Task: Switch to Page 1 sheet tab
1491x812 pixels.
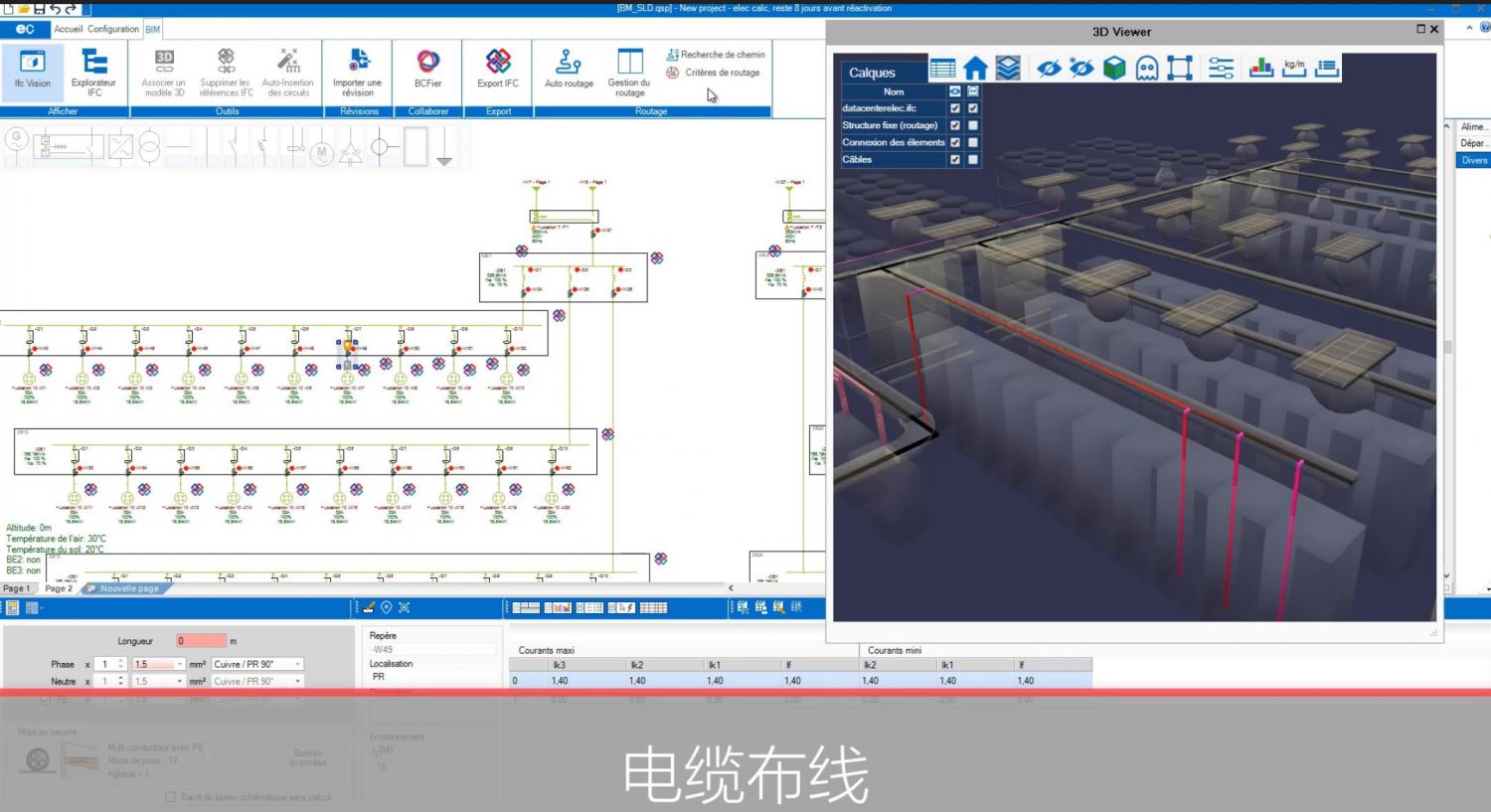Action: [x=17, y=588]
